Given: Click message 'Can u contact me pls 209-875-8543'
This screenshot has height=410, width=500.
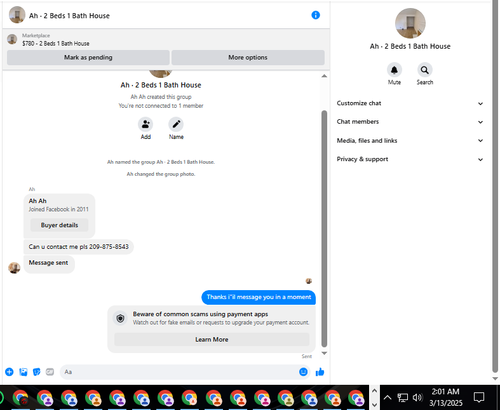Looking at the screenshot, I should [79, 247].
